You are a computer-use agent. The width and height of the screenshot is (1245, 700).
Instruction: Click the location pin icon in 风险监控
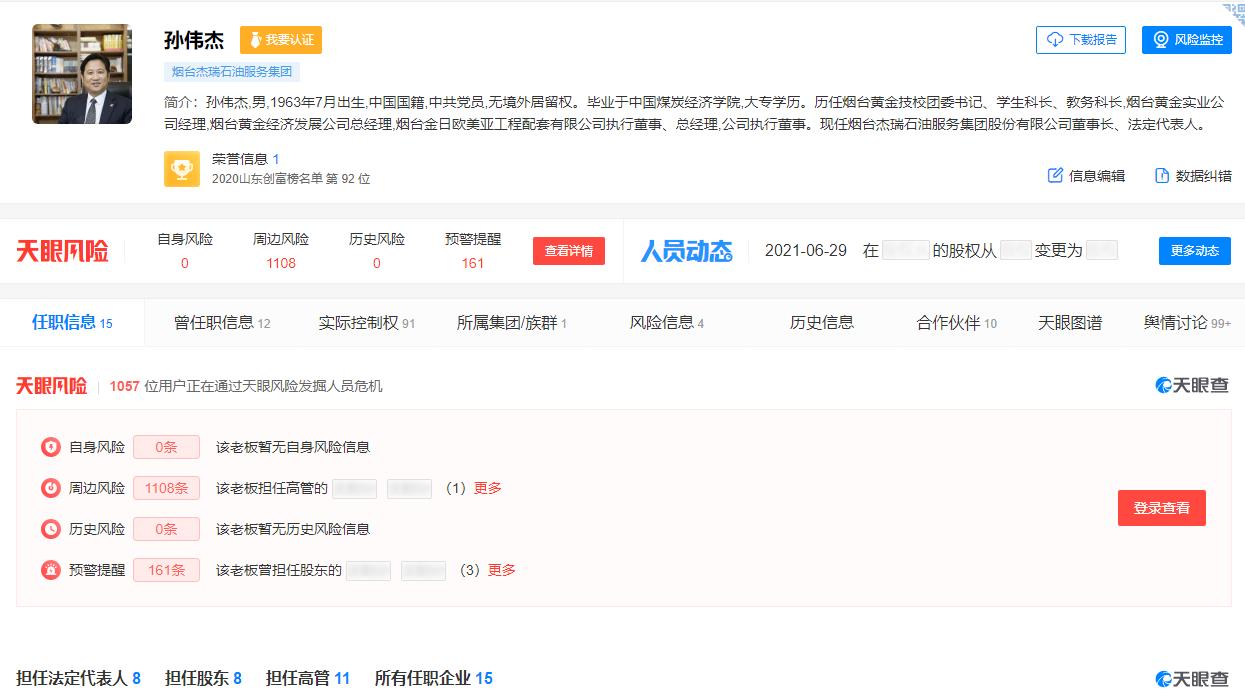pos(1161,40)
